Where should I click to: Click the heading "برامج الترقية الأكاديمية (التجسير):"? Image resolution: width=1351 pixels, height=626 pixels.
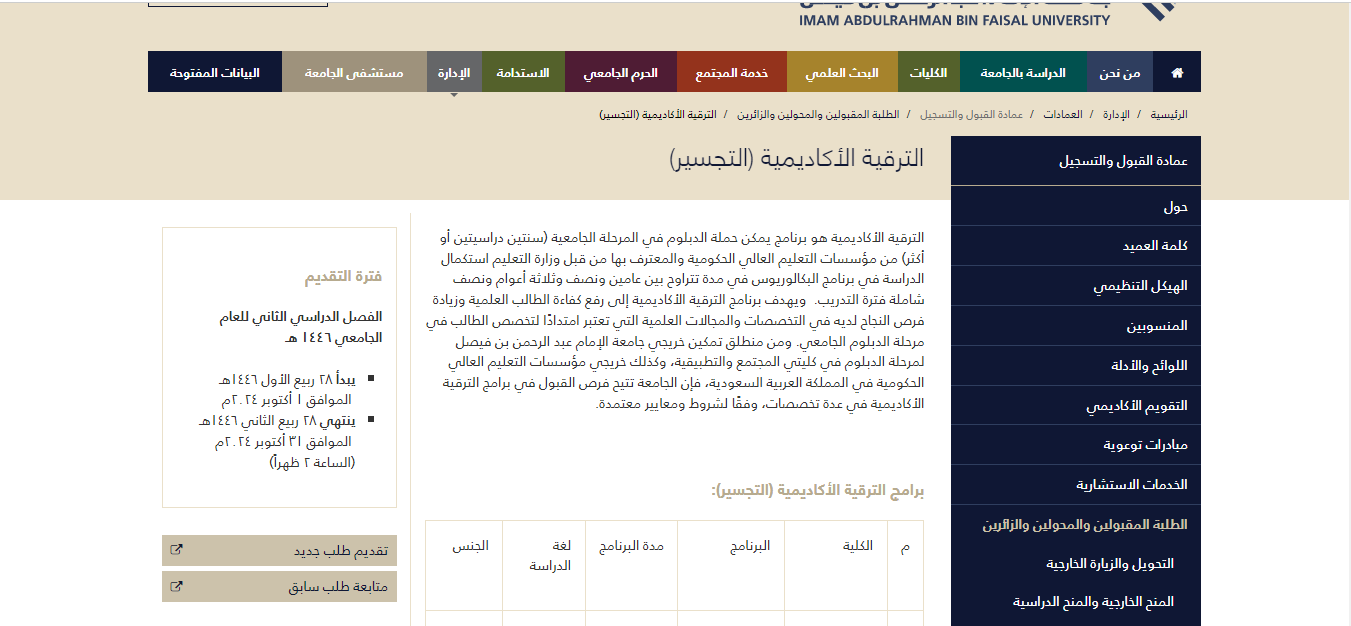pos(817,490)
